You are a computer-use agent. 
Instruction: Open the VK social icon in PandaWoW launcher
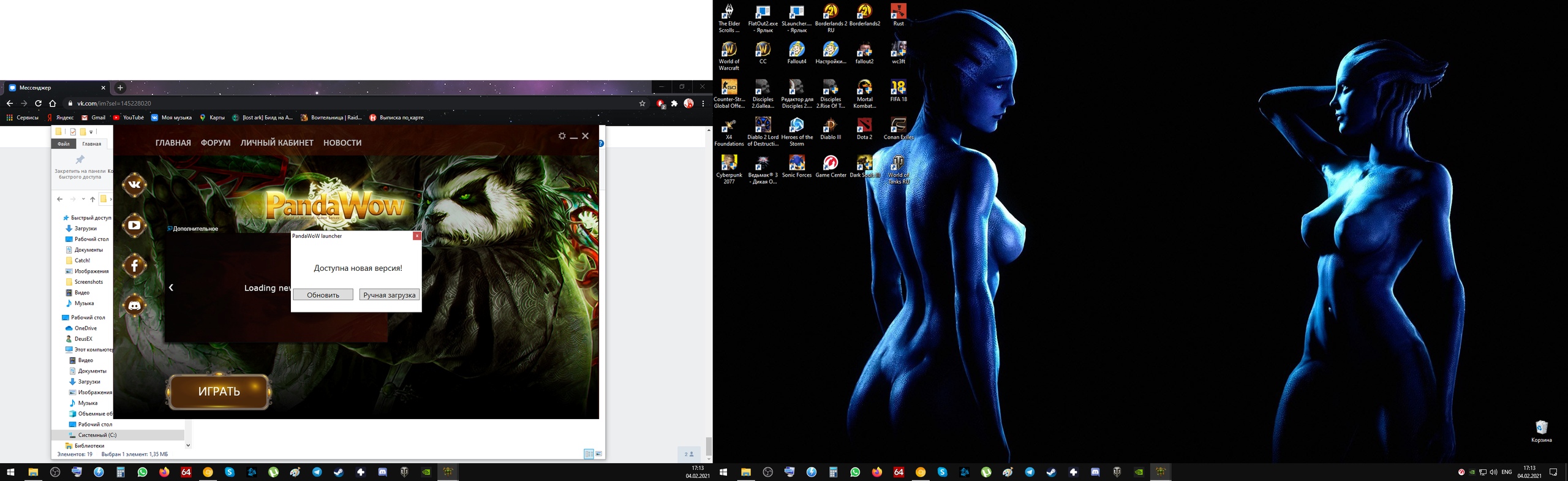(134, 184)
